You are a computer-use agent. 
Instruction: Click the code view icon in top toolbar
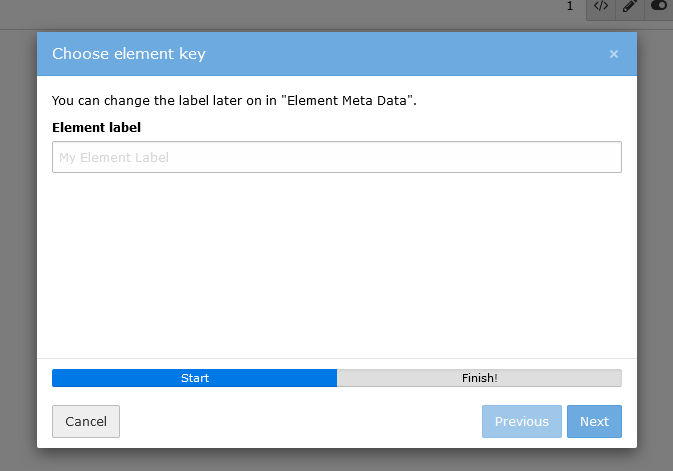600,6
